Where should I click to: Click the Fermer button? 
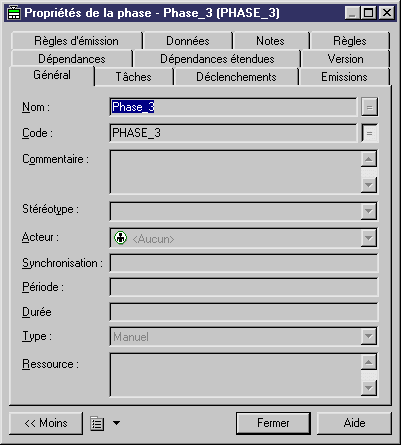pyautogui.click(x=273, y=423)
